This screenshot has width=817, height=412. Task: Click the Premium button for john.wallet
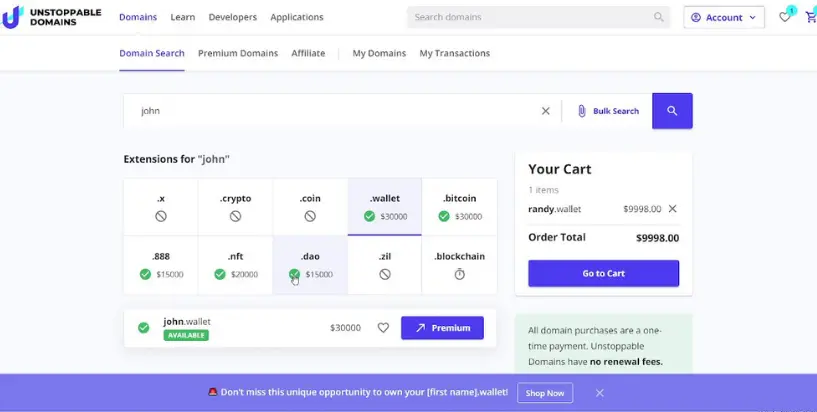[442, 328]
